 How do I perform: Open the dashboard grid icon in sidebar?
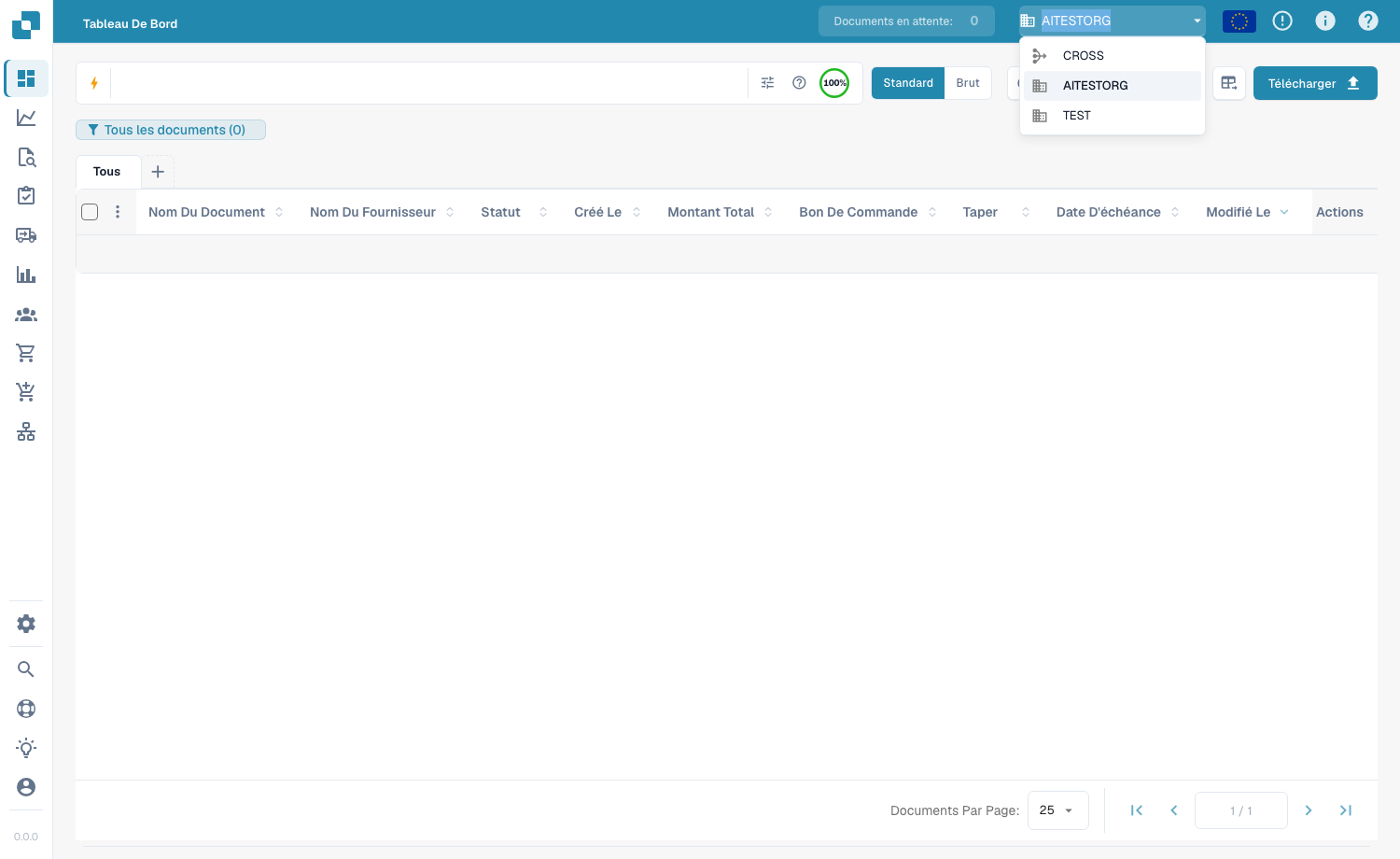pos(26,78)
